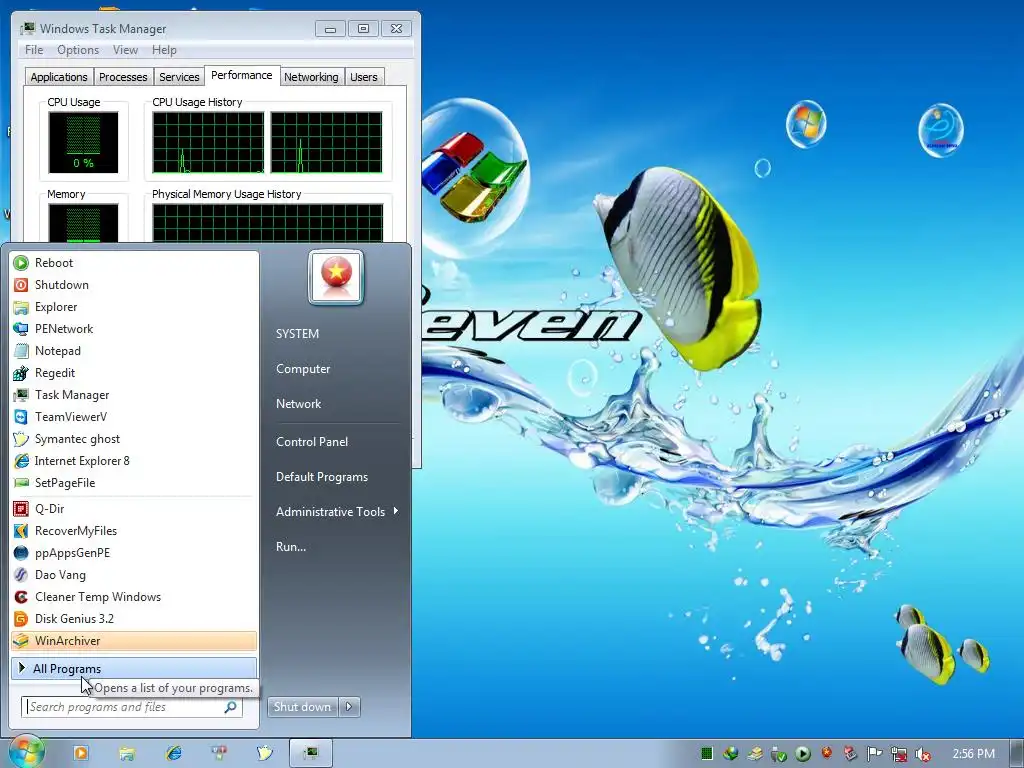
Task: Click Task Manager button on taskbar
Action: [311, 753]
